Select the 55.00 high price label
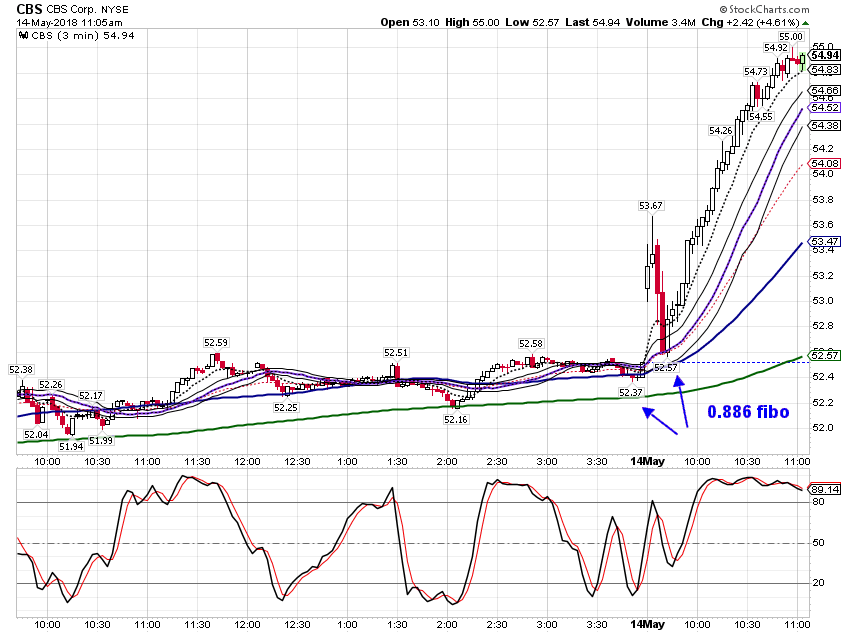This screenshot has height=633, width=850. click(790, 37)
